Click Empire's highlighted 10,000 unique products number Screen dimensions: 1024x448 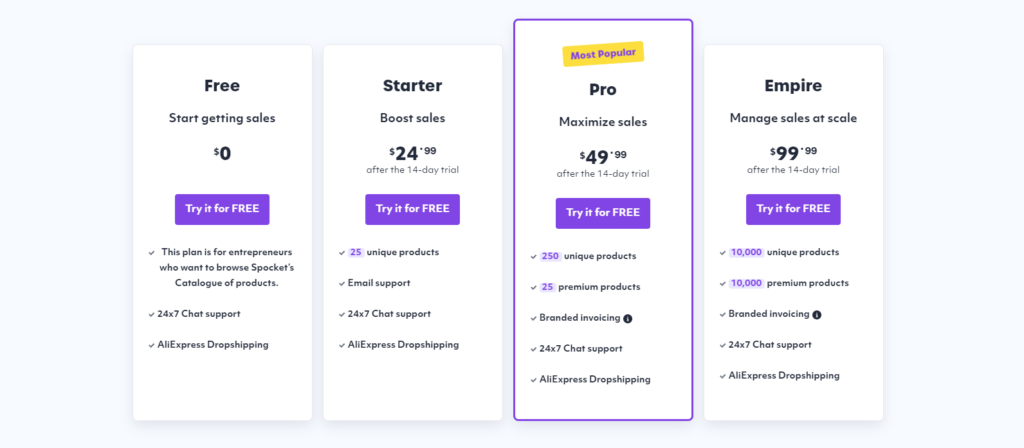click(x=746, y=252)
